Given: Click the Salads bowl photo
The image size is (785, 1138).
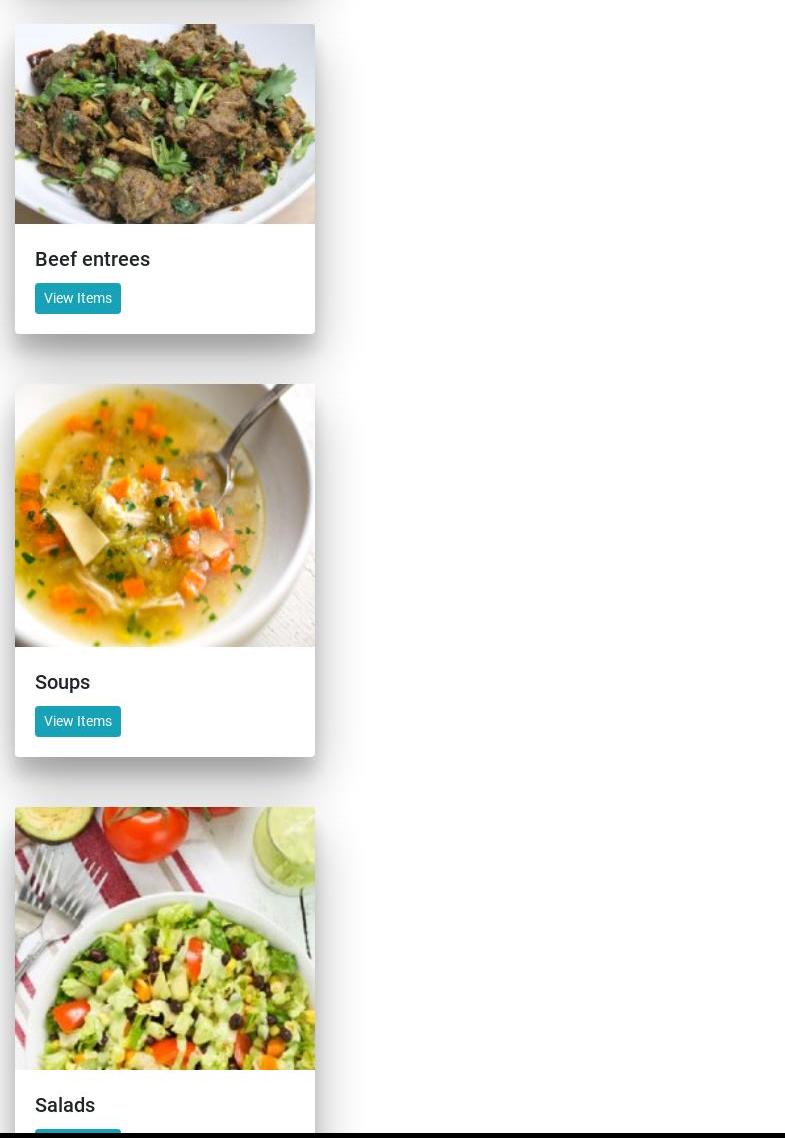Looking at the screenshot, I should [165, 938].
